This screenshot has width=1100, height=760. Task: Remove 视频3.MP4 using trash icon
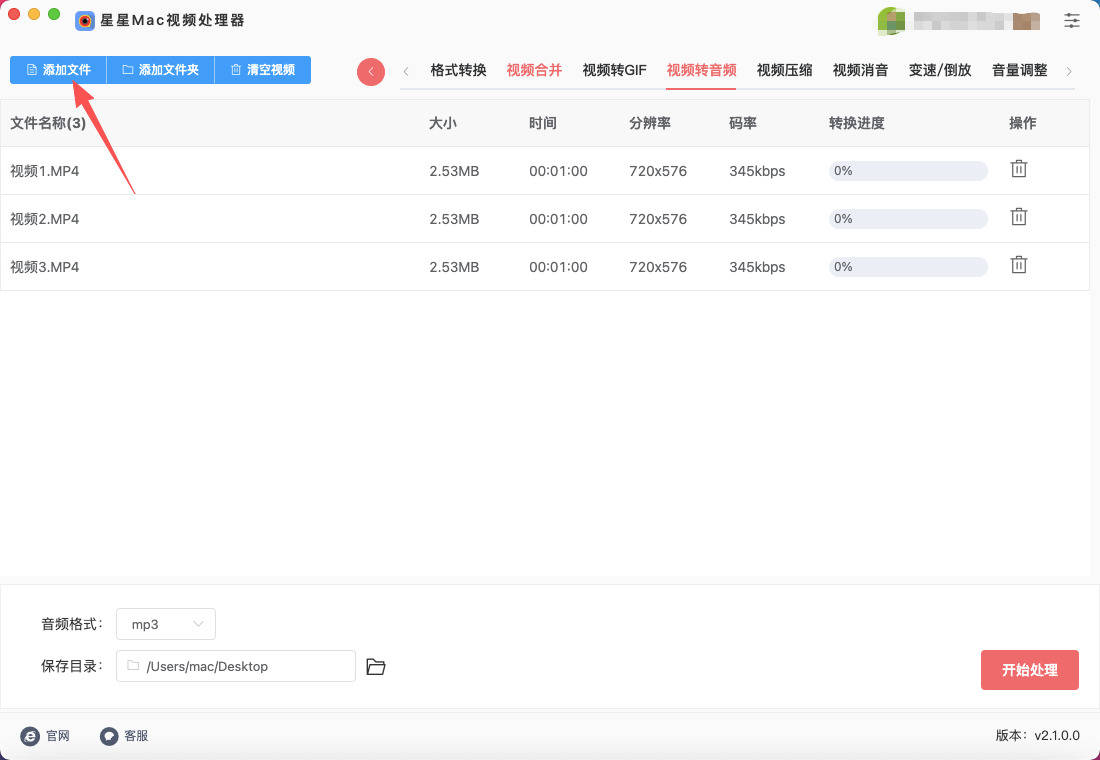click(1018, 265)
